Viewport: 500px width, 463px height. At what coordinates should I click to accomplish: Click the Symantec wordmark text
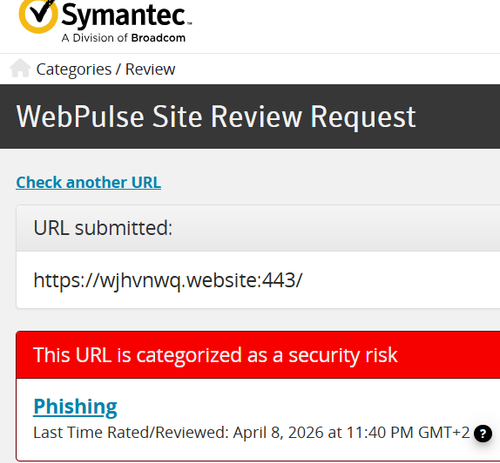124,15
